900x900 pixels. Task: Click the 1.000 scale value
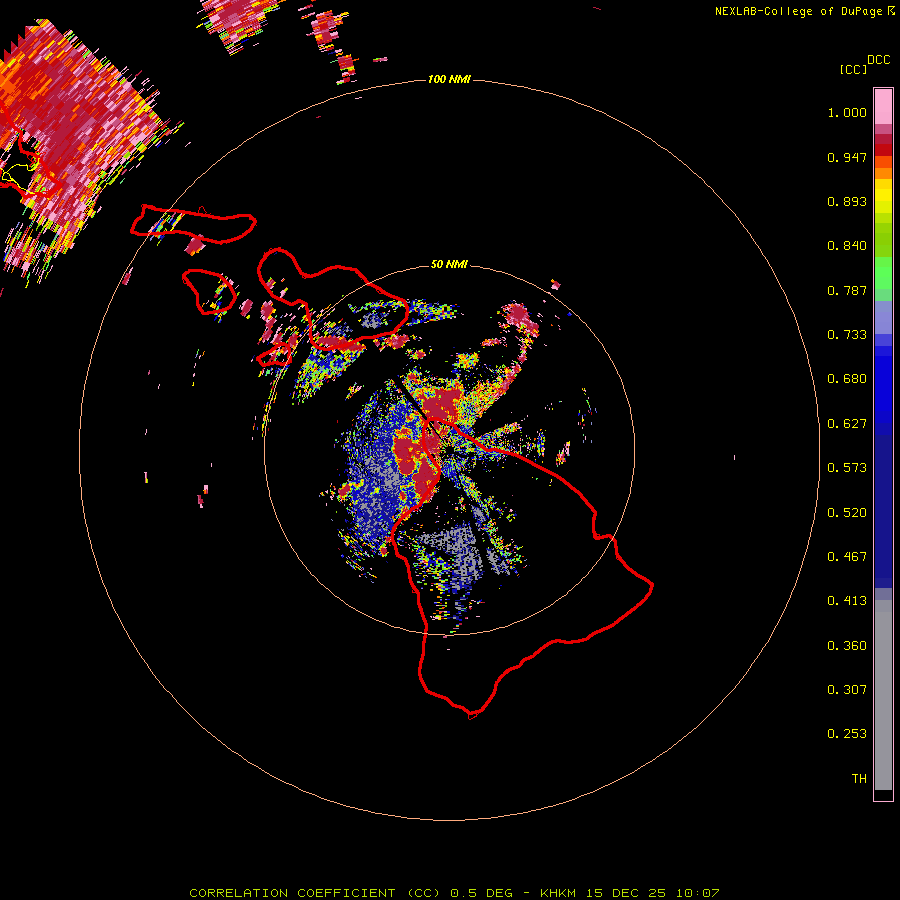tap(847, 112)
